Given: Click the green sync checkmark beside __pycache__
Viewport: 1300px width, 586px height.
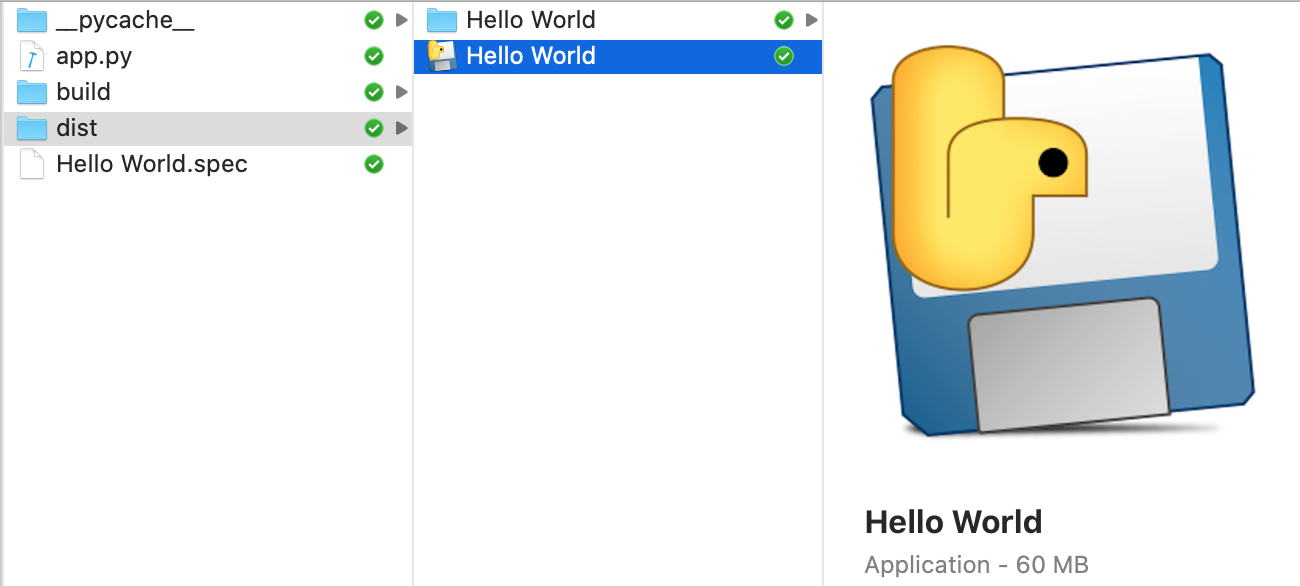Looking at the screenshot, I should tap(374, 20).
